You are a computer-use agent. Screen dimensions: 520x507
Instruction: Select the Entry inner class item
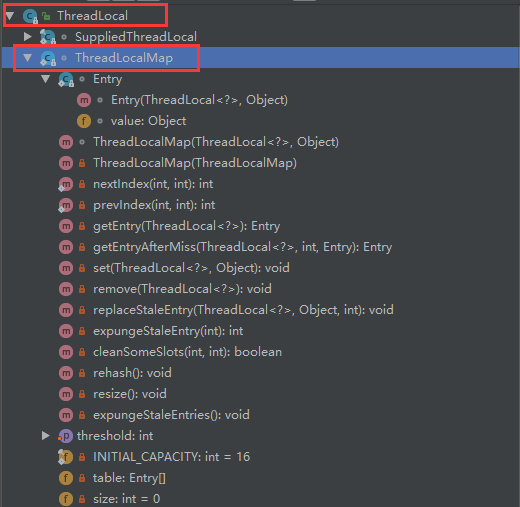108,79
